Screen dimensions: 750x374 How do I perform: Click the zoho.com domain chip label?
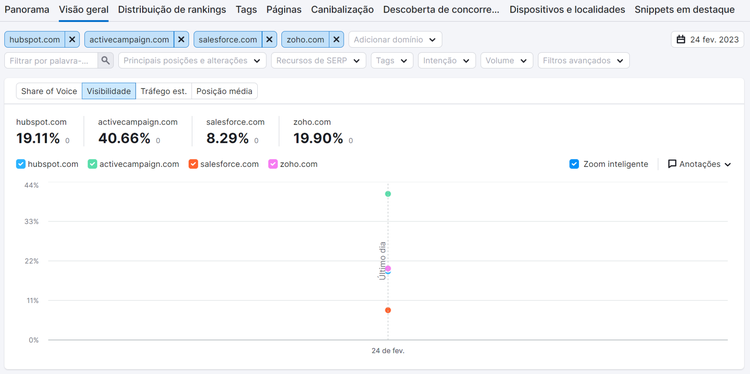305,40
